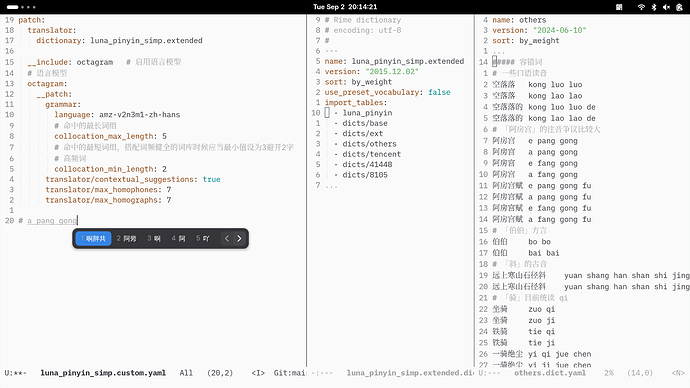
Task: Open the input method indicator in the top bar
Action: (x=619, y=7)
